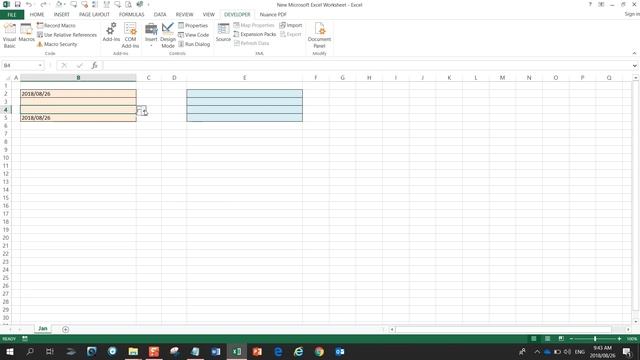Undo the last action
This screenshot has width=640, height=360.
click(29, 4)
